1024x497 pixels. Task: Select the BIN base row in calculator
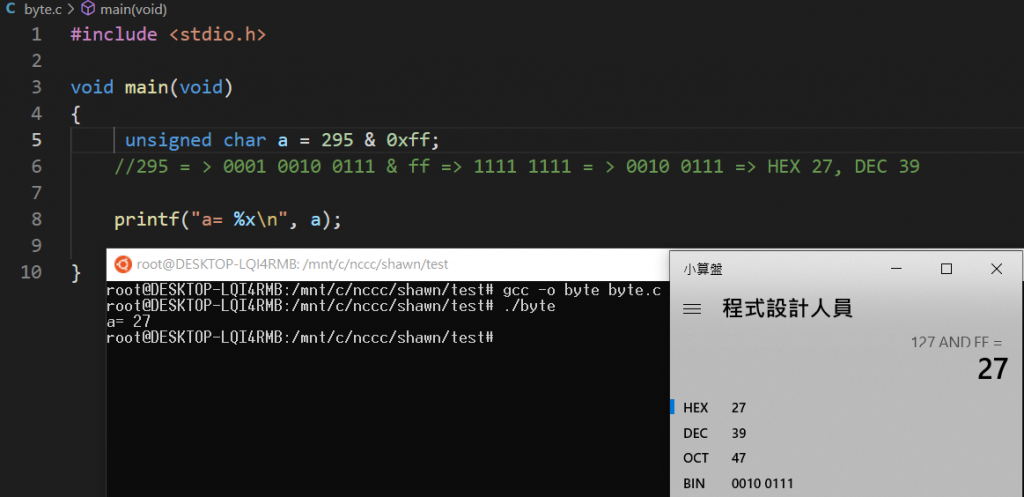point(846,483)
